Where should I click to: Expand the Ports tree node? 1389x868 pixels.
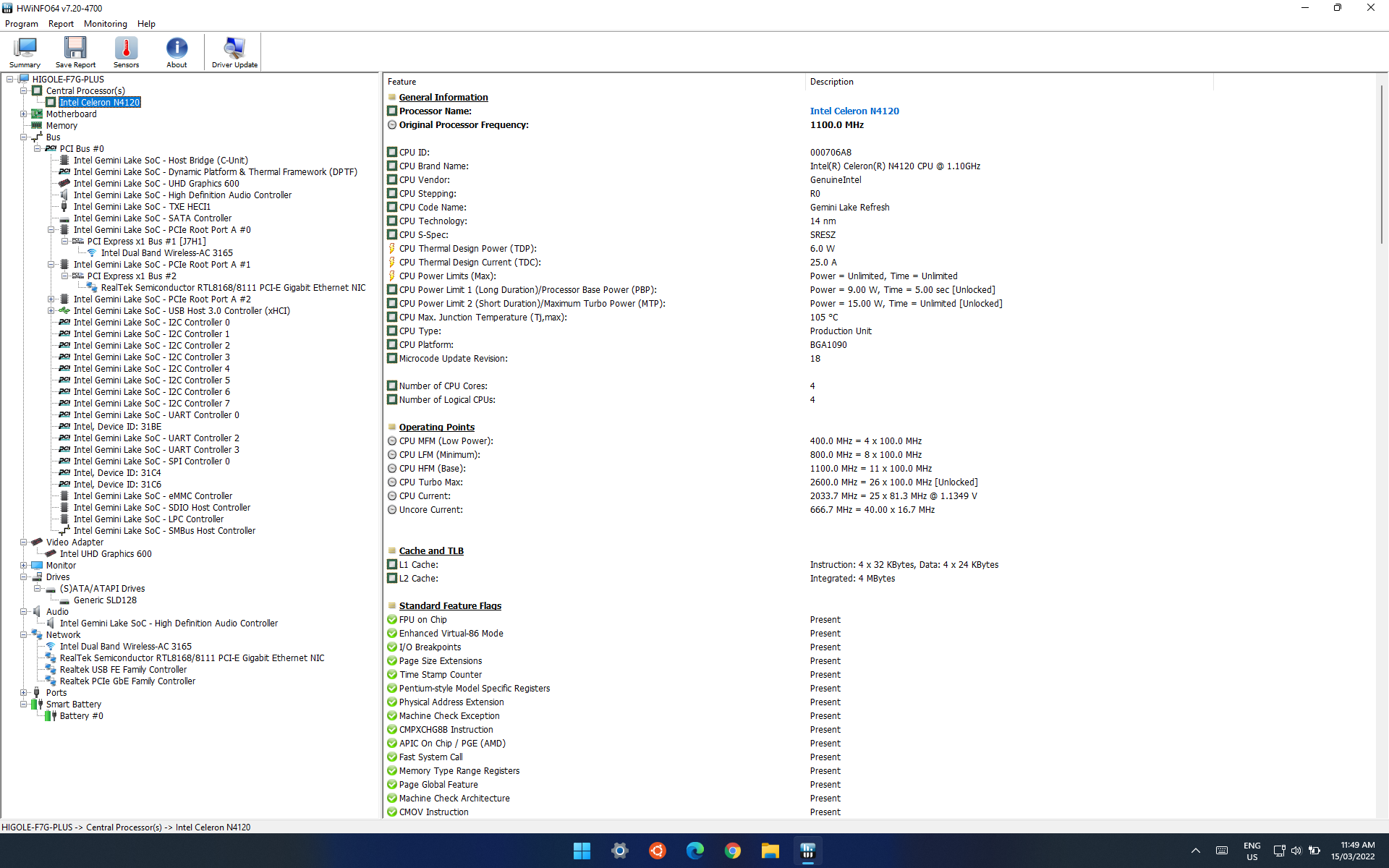pyautogui.click(x=23, y=693)
